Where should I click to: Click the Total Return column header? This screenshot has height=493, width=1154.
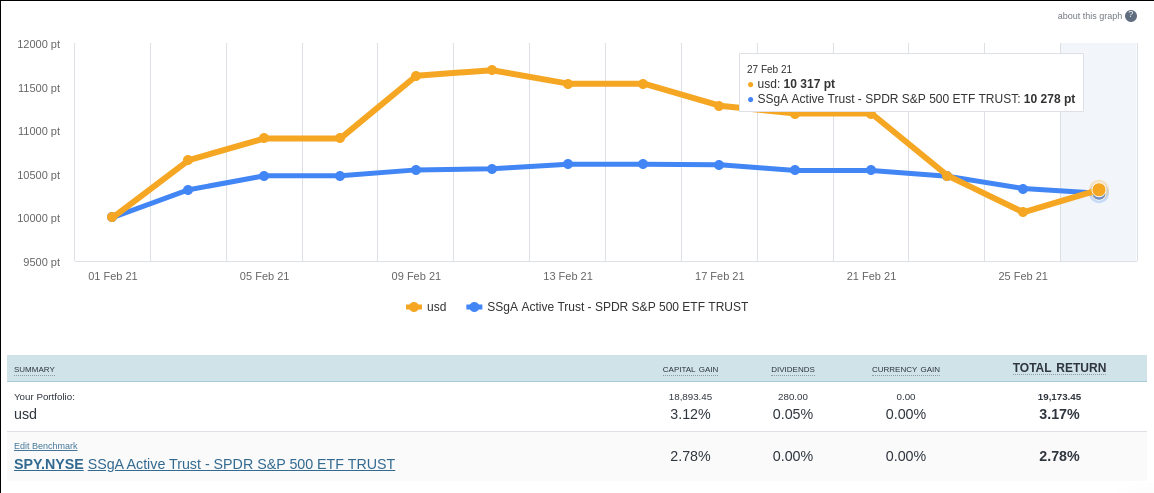[x=1059, y=368]
